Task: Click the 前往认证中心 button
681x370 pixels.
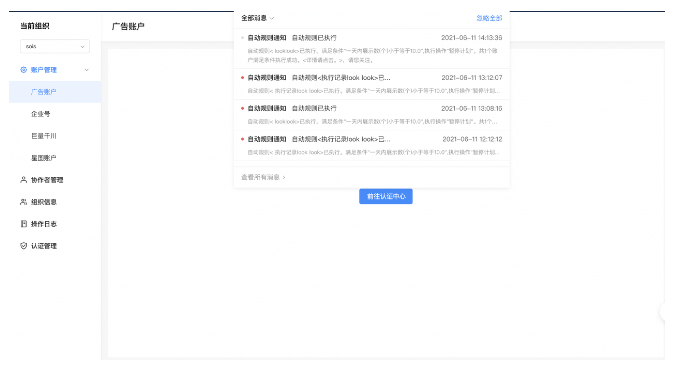Action: (x=386, y=196)
